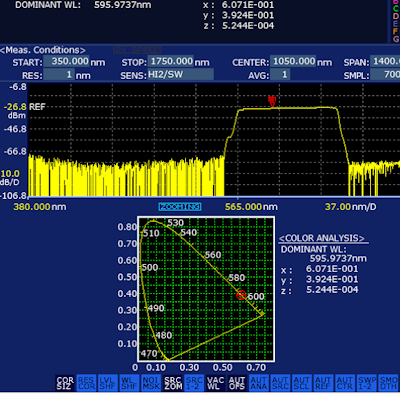
Task: Click the red marker on the spectrum trace
Action: pos(272,101)
